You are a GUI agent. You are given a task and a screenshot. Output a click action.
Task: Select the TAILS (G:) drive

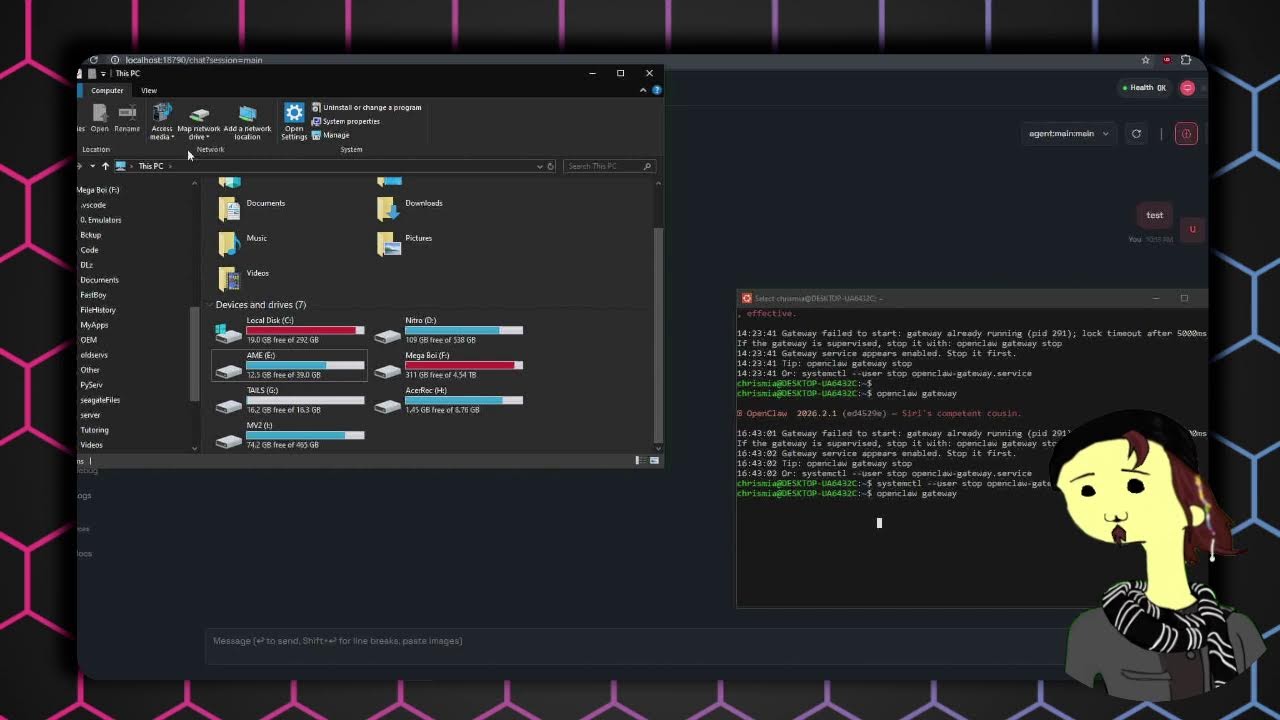[x=290, y=400]
